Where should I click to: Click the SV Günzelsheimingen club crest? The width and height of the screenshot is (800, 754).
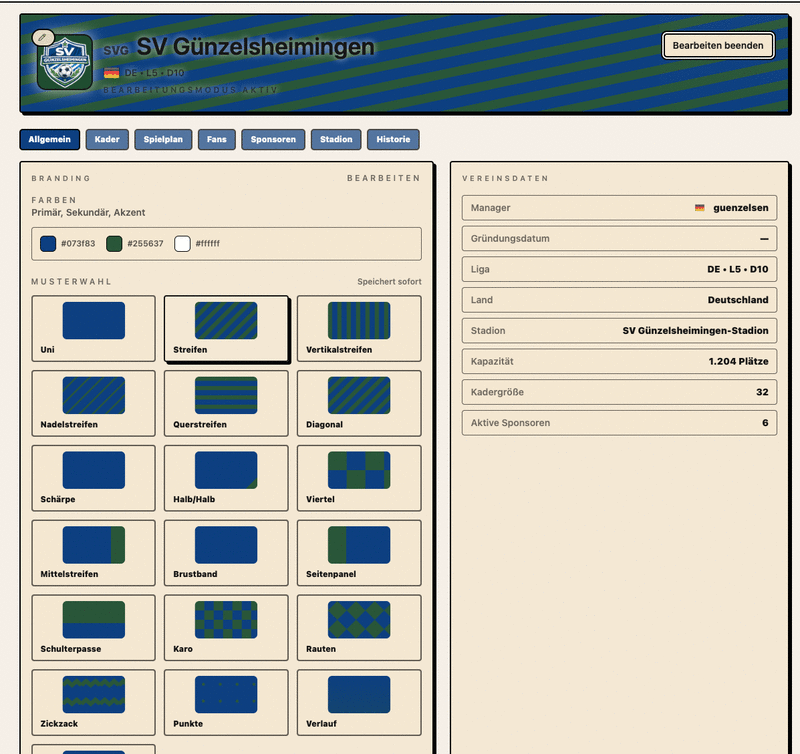[x=66, y=62]
